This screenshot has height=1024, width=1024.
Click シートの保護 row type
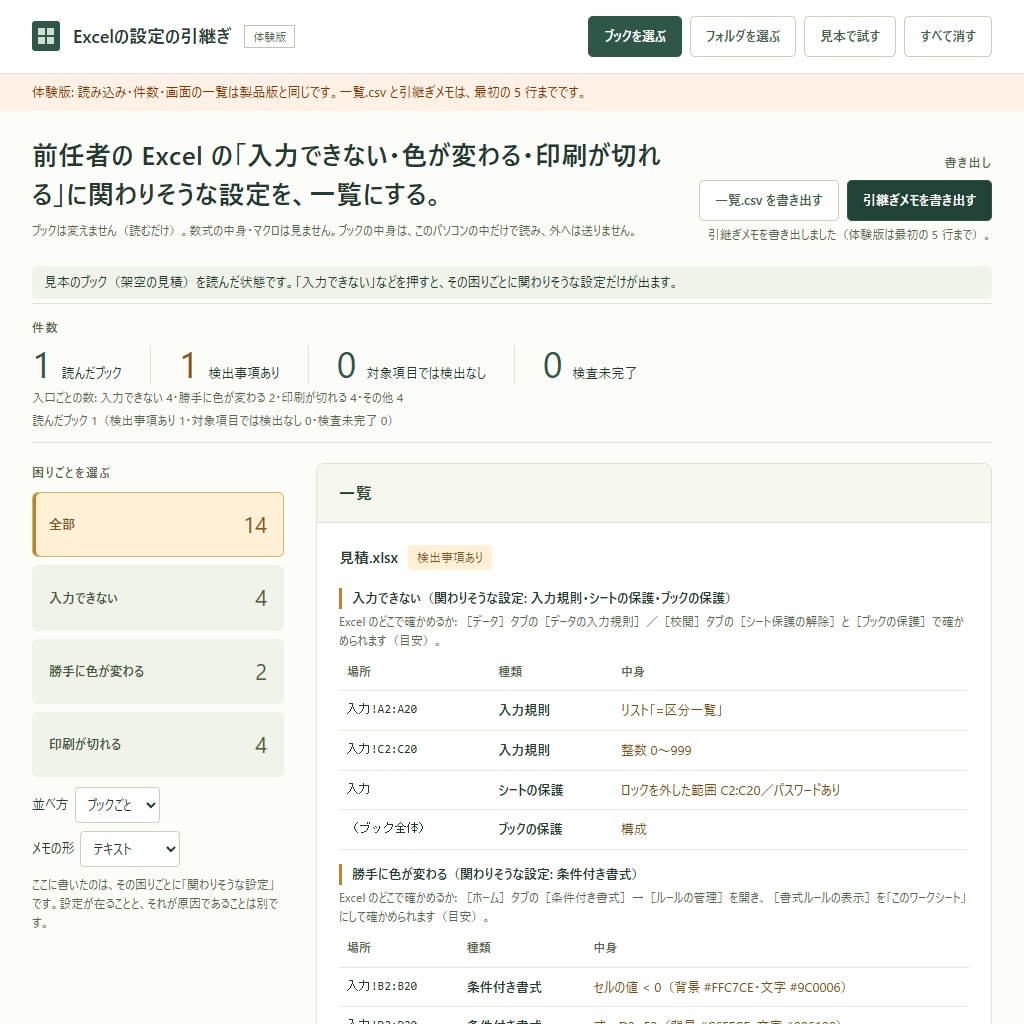(530, 790)
